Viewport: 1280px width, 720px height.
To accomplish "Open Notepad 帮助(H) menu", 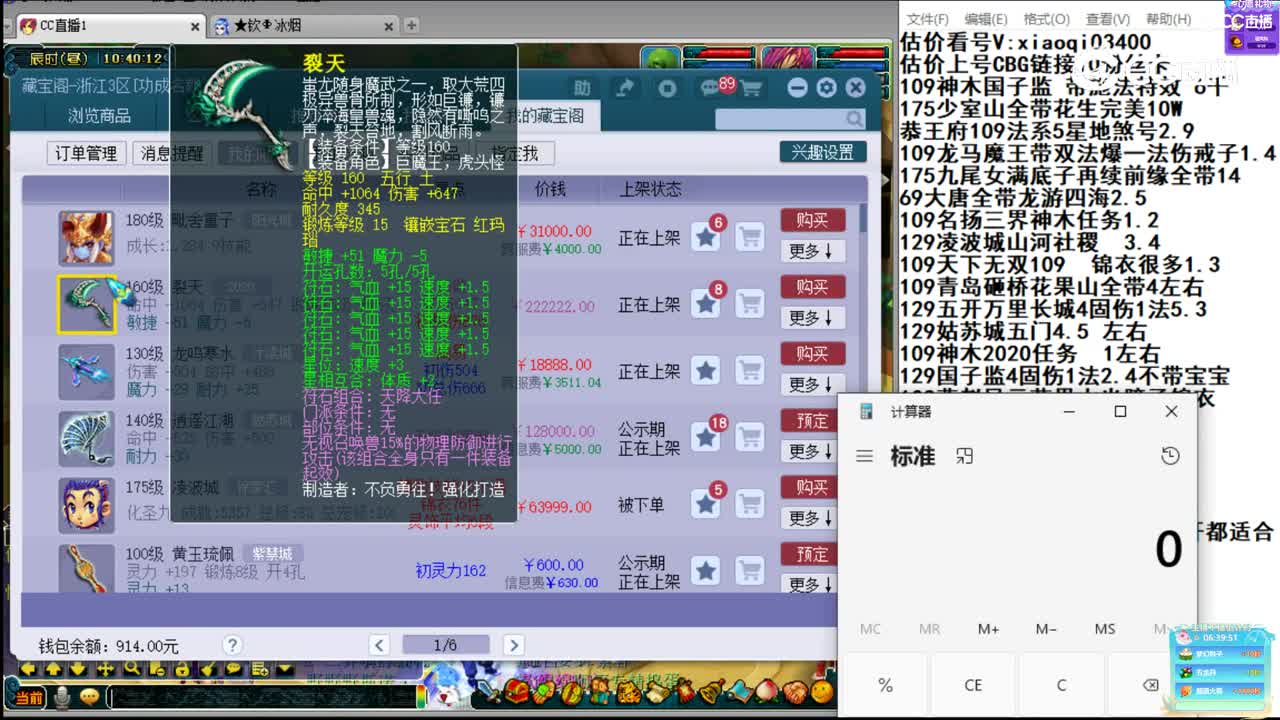I will pyautogui.click(x=1168, y=19).
